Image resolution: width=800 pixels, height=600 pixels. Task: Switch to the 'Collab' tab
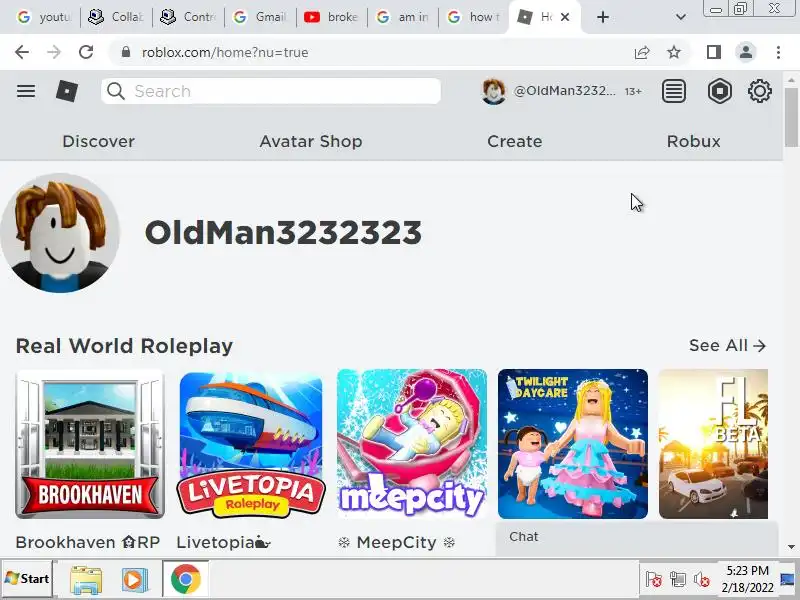[x=115, y=17]
